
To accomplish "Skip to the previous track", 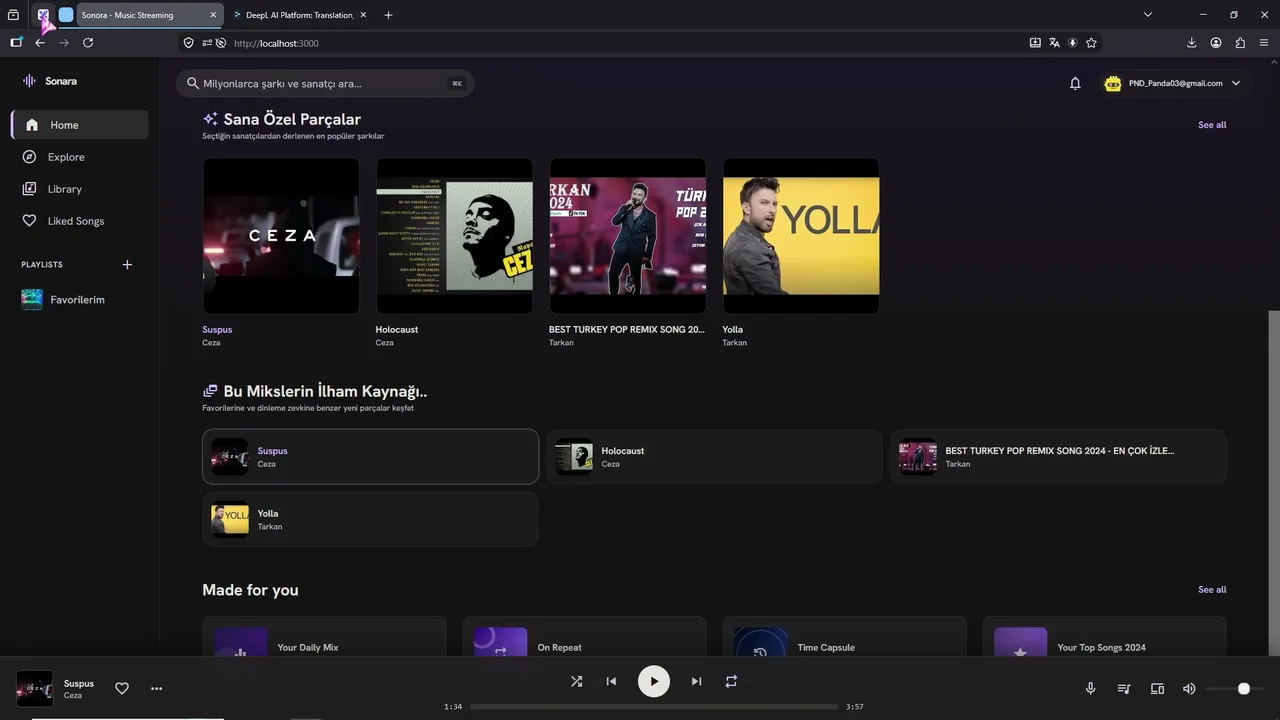I will 611,682.
